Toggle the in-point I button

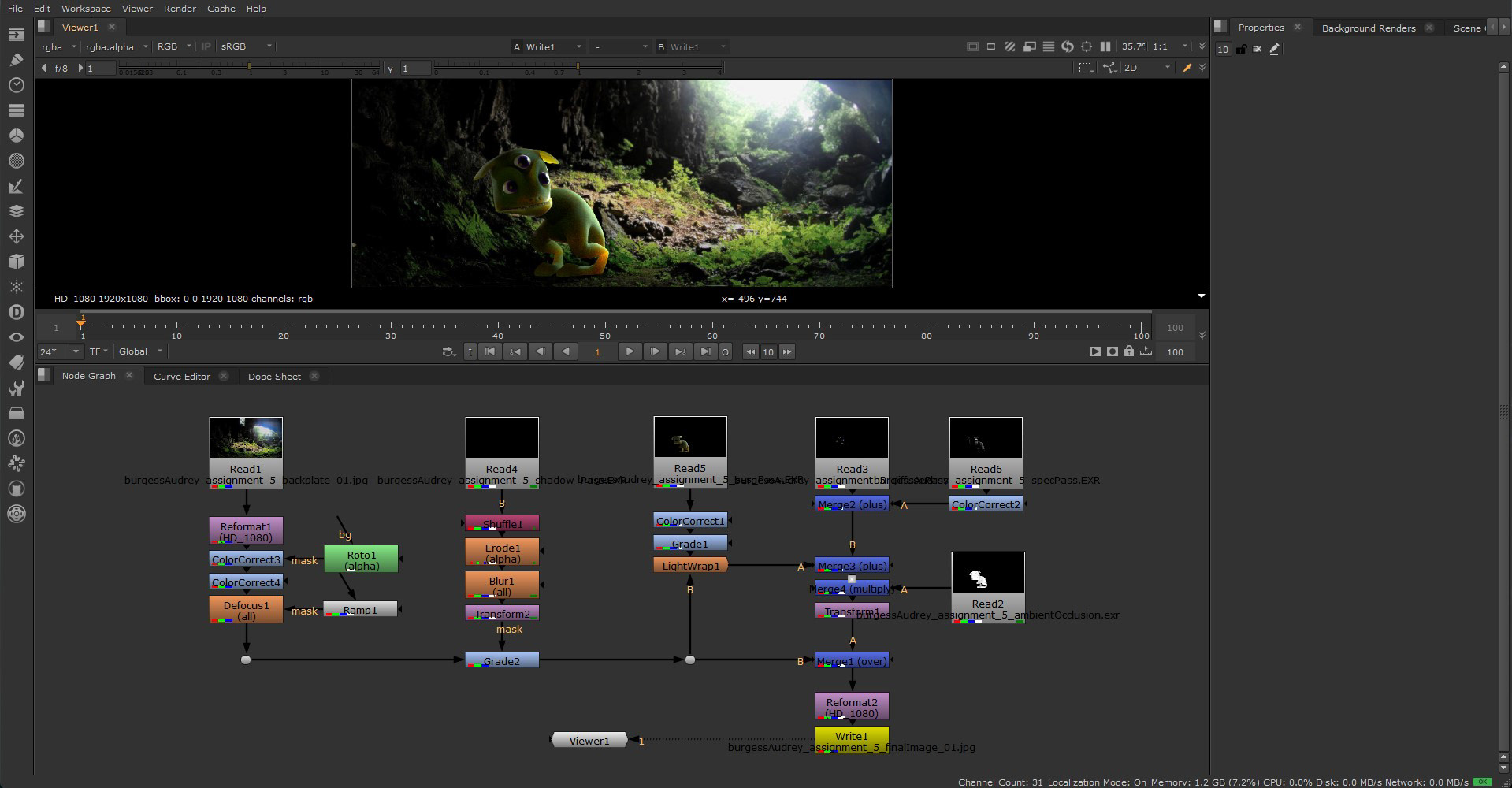point(470,351)
